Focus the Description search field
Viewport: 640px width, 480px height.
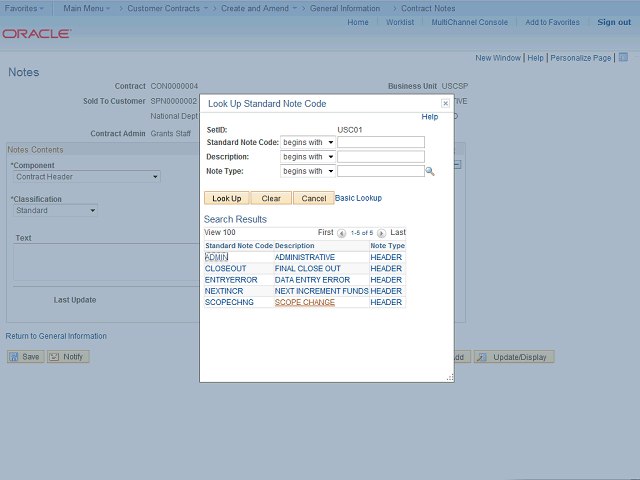380,157
